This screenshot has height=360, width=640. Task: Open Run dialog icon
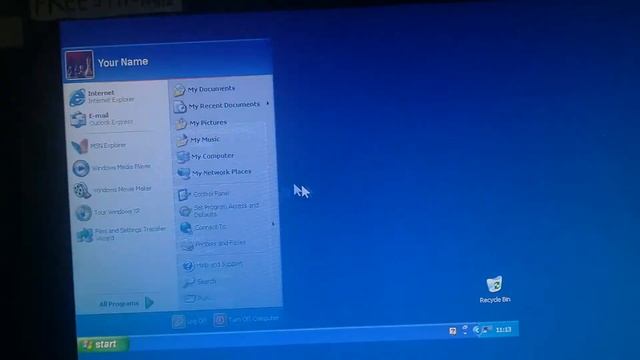tap(190, 299)
